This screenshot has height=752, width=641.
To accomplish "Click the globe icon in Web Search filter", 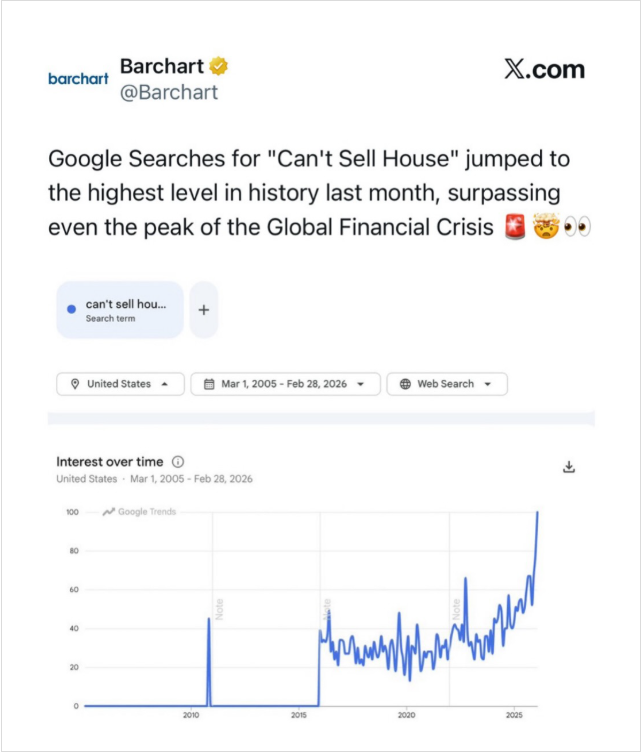I will click(x=405, y=384).
